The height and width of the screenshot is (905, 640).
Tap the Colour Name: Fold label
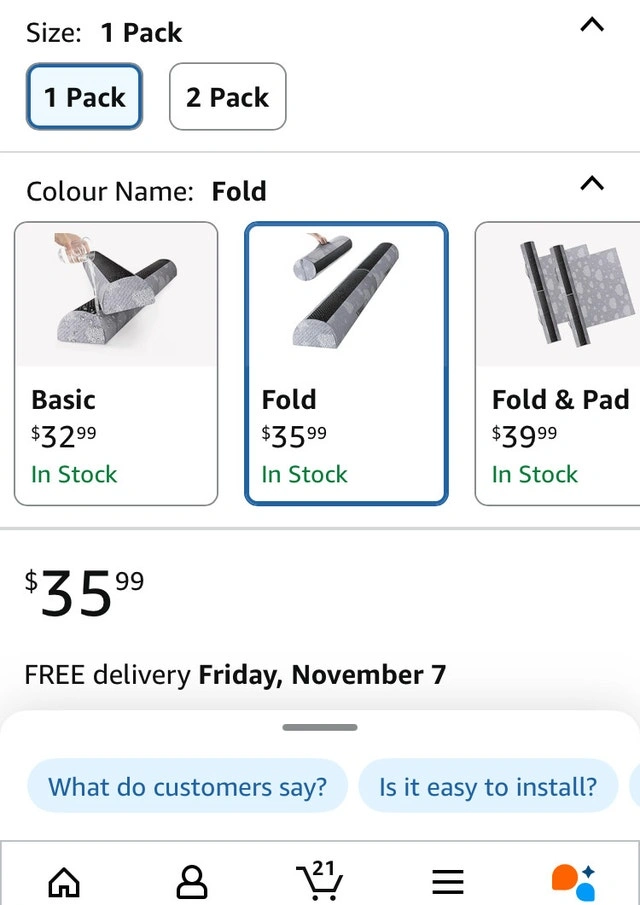point(146,191)
